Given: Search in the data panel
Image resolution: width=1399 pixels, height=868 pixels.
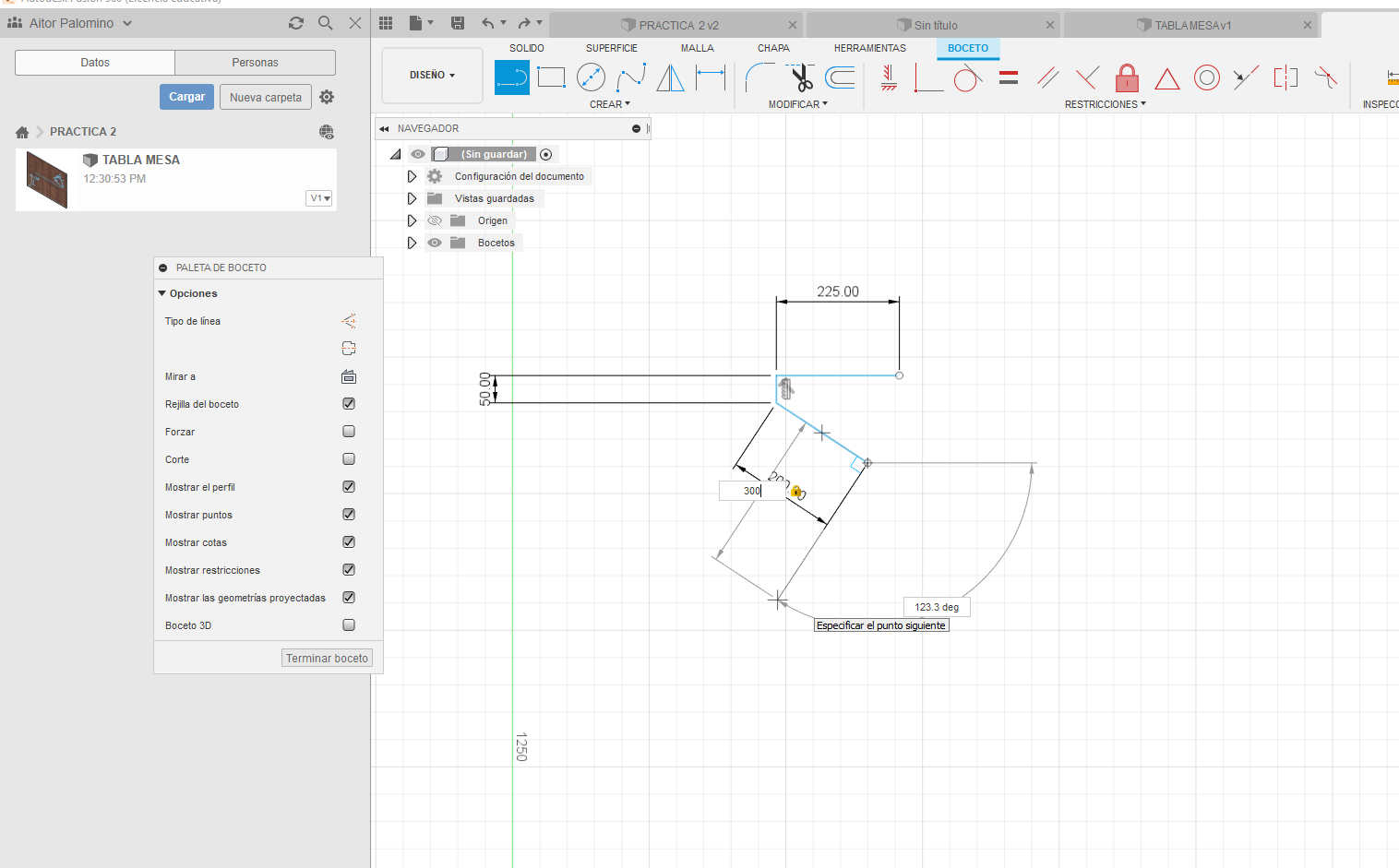Looking at the screenshot, I should [325, 23].
